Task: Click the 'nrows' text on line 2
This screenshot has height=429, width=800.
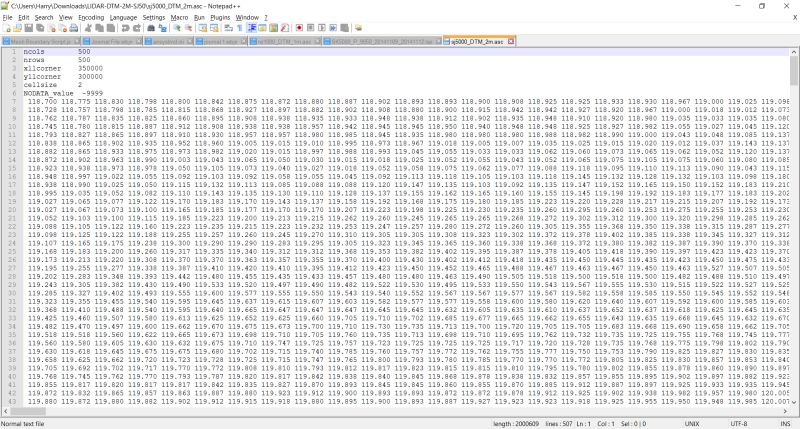Action: (x=34, y=60)
